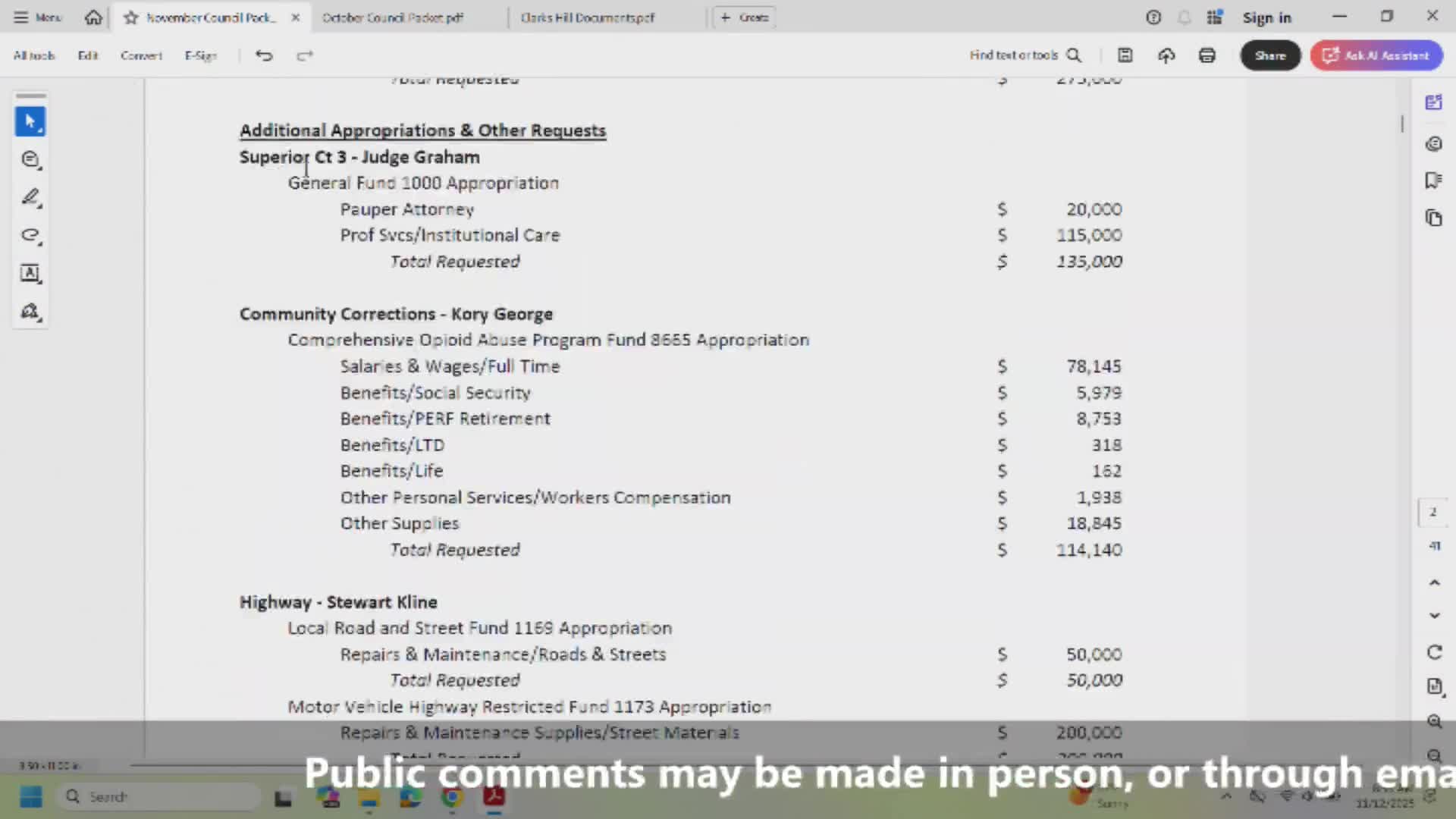Screen dimensions: 1456x819
Task: Open Chrome from the taskbar
Action: pyautogui.click(x=452, y=796)
